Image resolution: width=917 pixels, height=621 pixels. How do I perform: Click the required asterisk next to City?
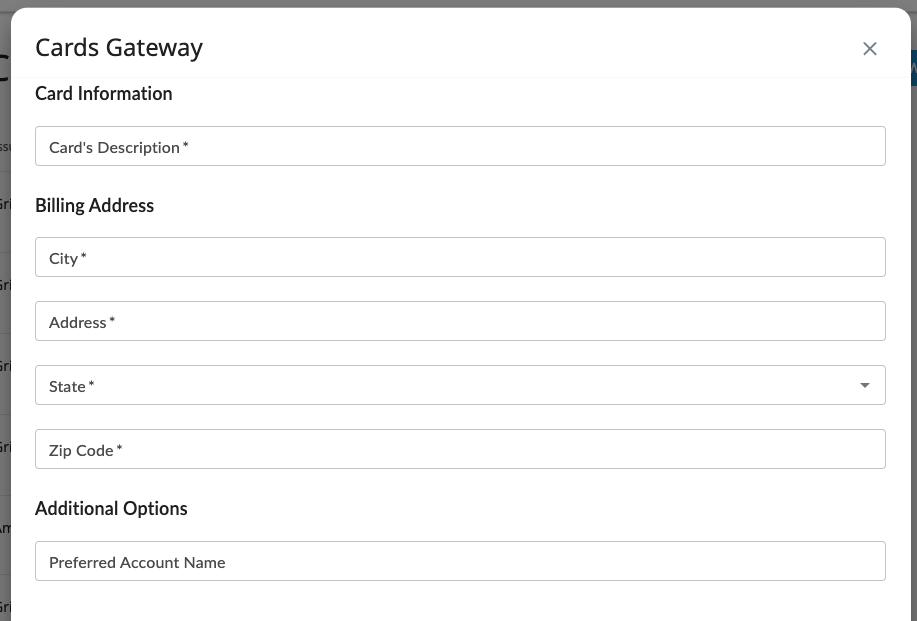(x=84, y=257)
